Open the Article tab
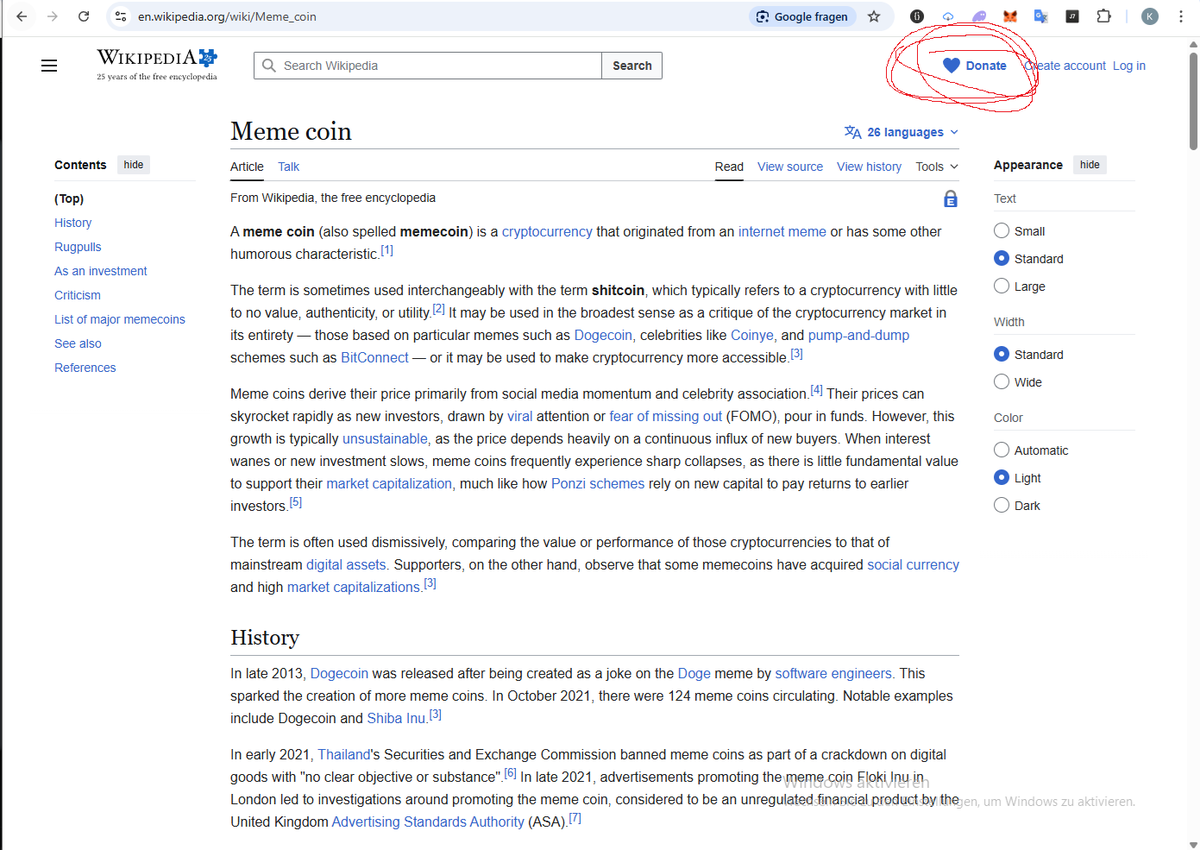The image size is (1200, 850). [x=247, y=167]
